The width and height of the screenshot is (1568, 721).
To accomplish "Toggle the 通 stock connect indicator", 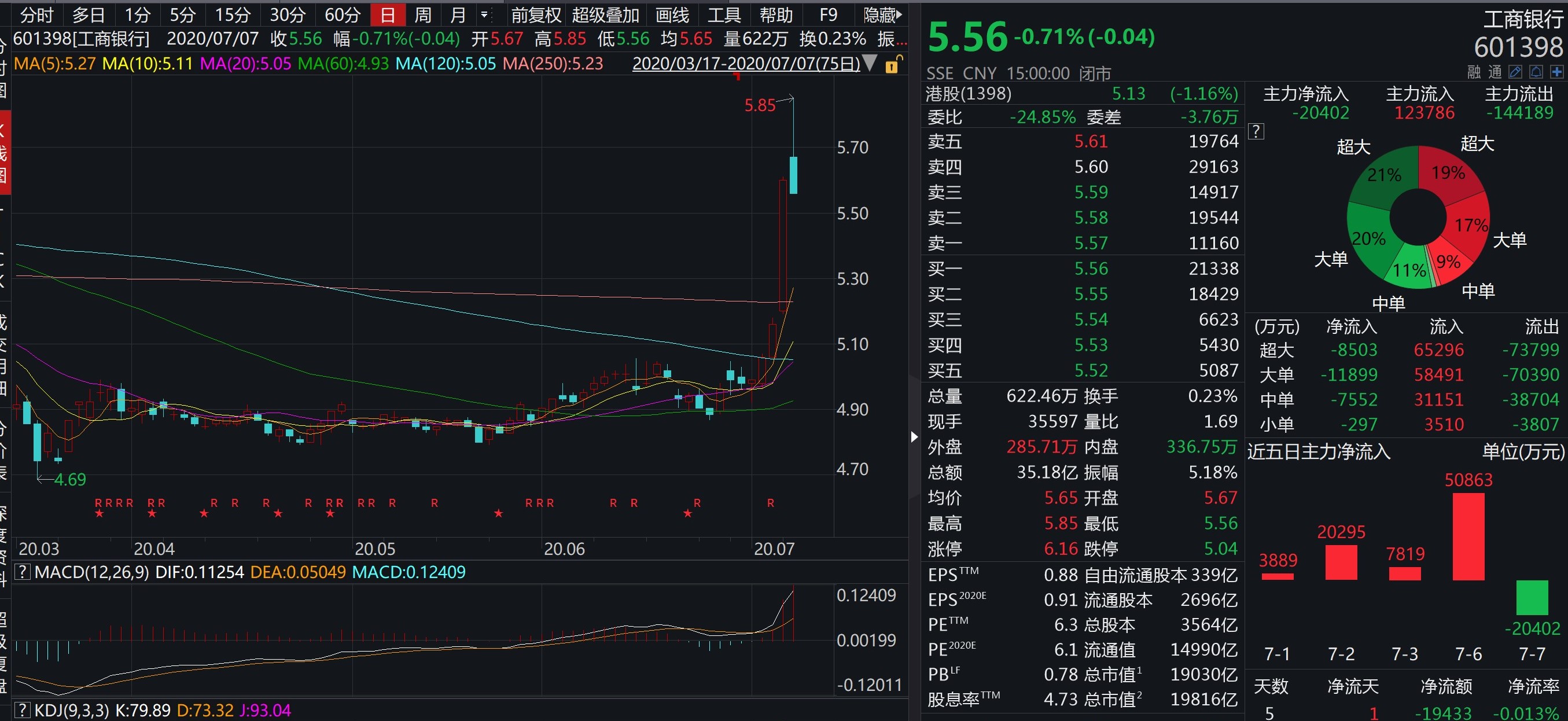I will tap(1495, 72).
